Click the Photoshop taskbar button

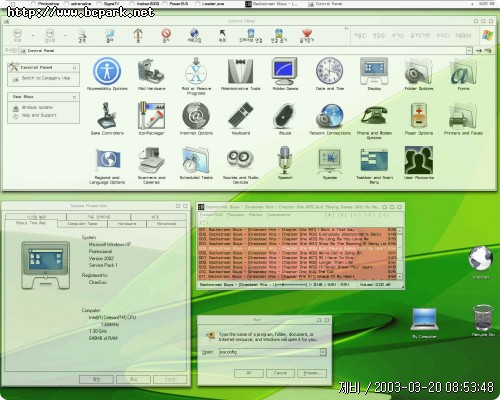(x=46, y=4)
